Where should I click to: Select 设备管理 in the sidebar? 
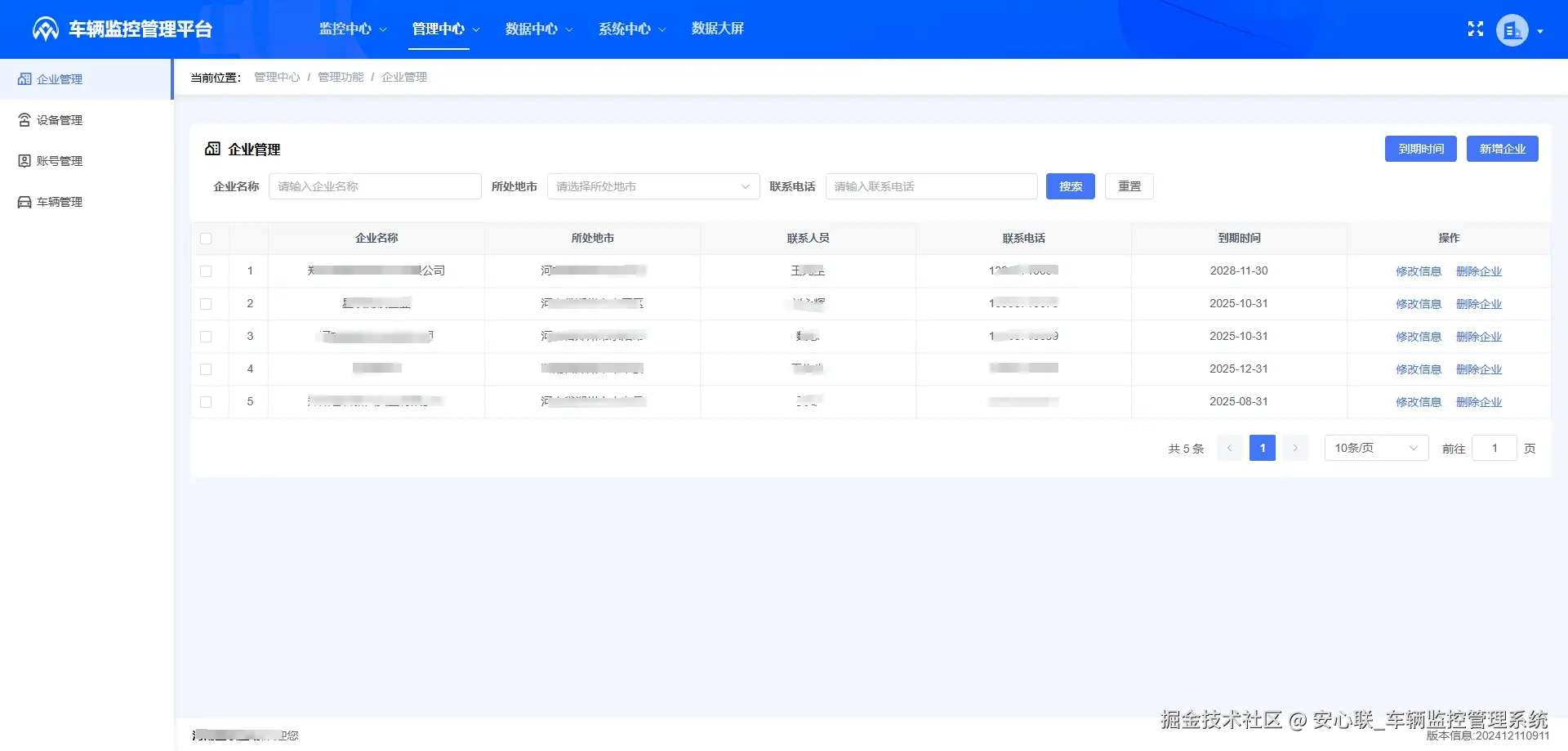click(86, 120)
